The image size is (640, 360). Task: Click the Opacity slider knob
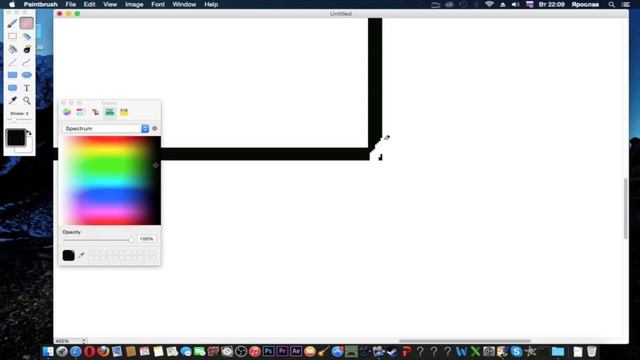(131, 240)
